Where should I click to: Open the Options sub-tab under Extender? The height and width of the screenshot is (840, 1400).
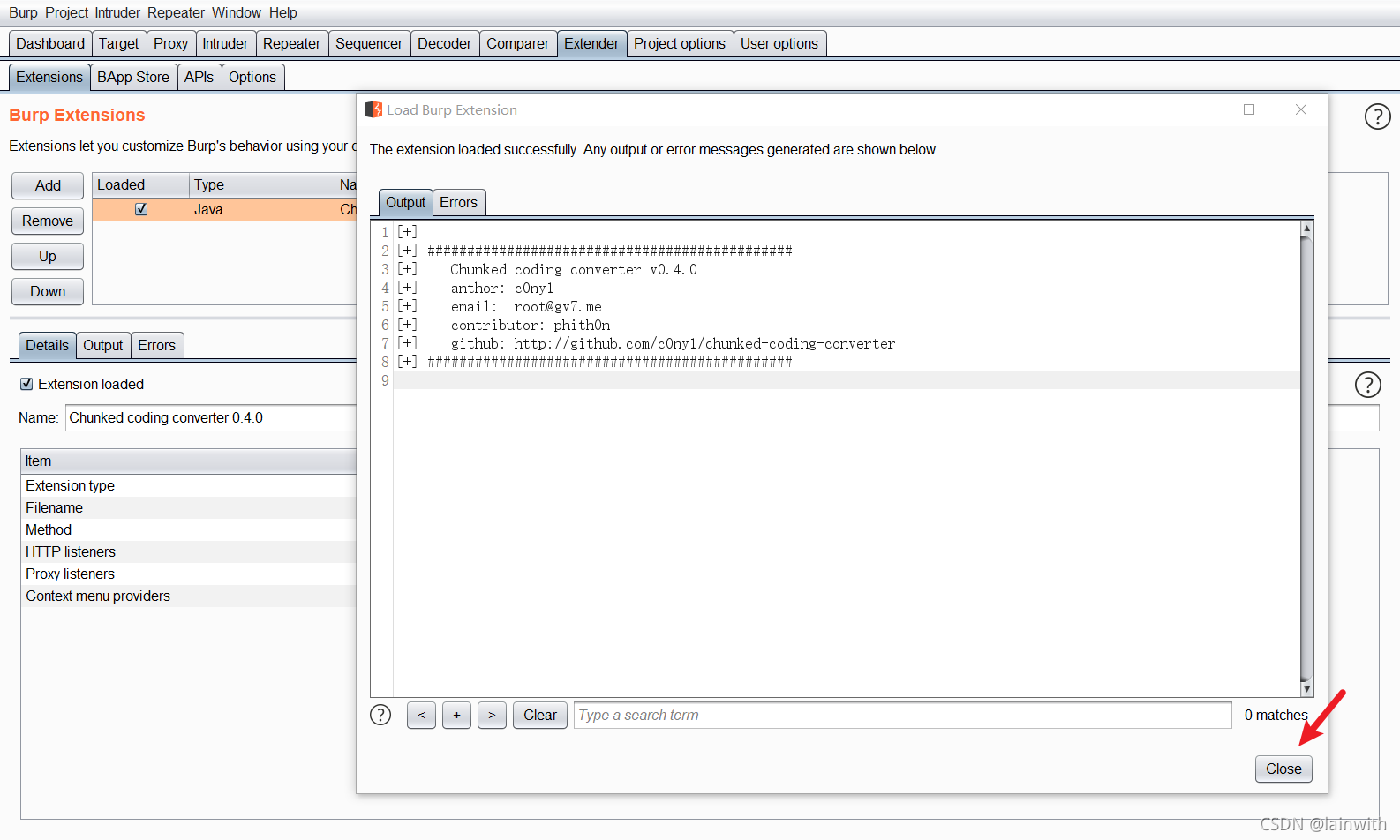coord(252,78)
